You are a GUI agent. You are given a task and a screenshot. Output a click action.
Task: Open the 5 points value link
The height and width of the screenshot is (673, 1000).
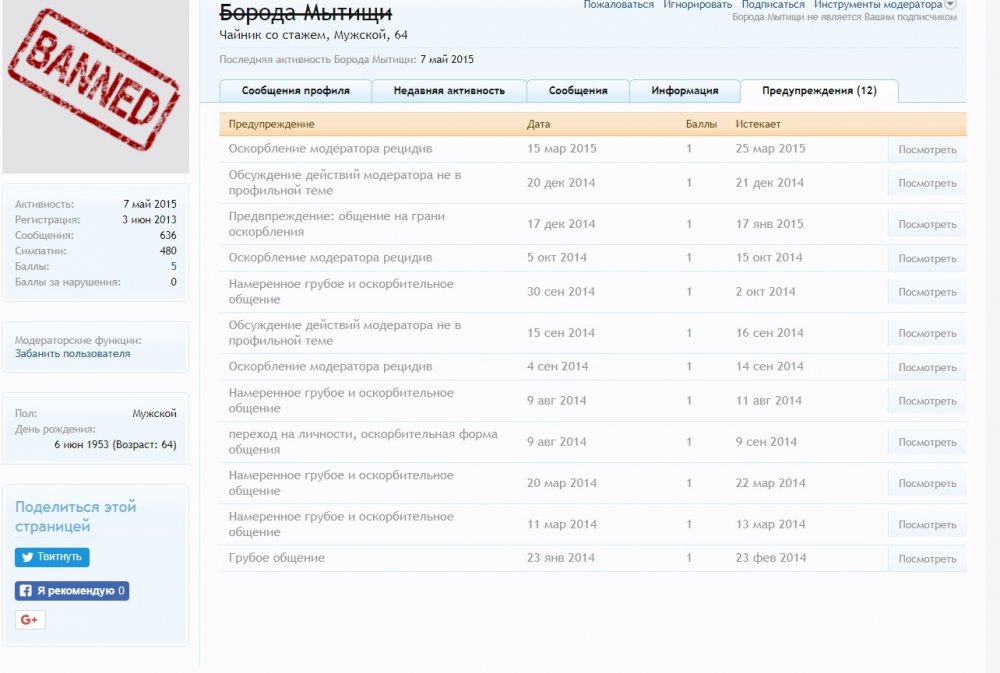[173, 267]
